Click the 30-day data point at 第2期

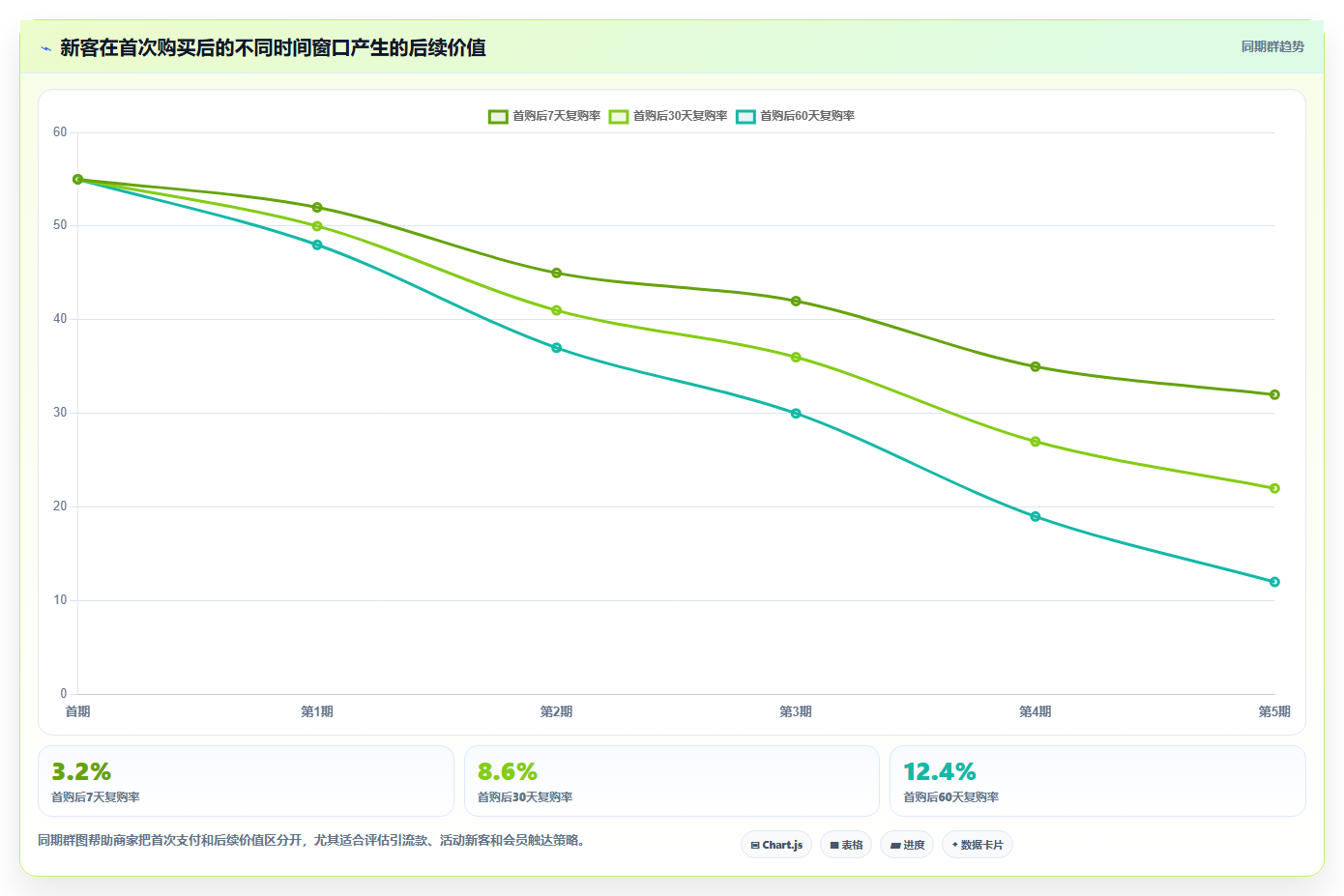pyautogui.click(x=557, y=310)
